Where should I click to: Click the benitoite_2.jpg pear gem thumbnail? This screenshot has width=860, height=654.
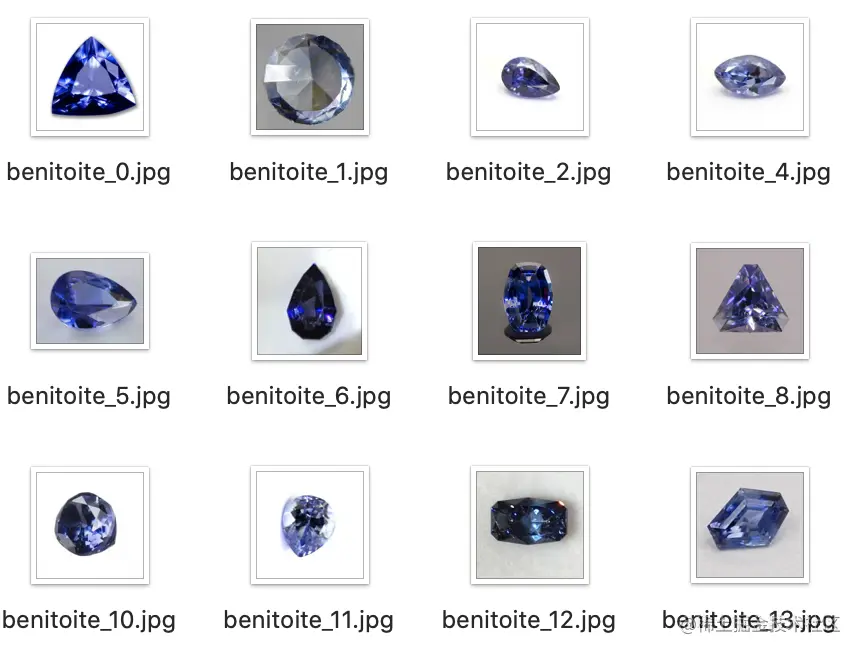tap(530, 77)
